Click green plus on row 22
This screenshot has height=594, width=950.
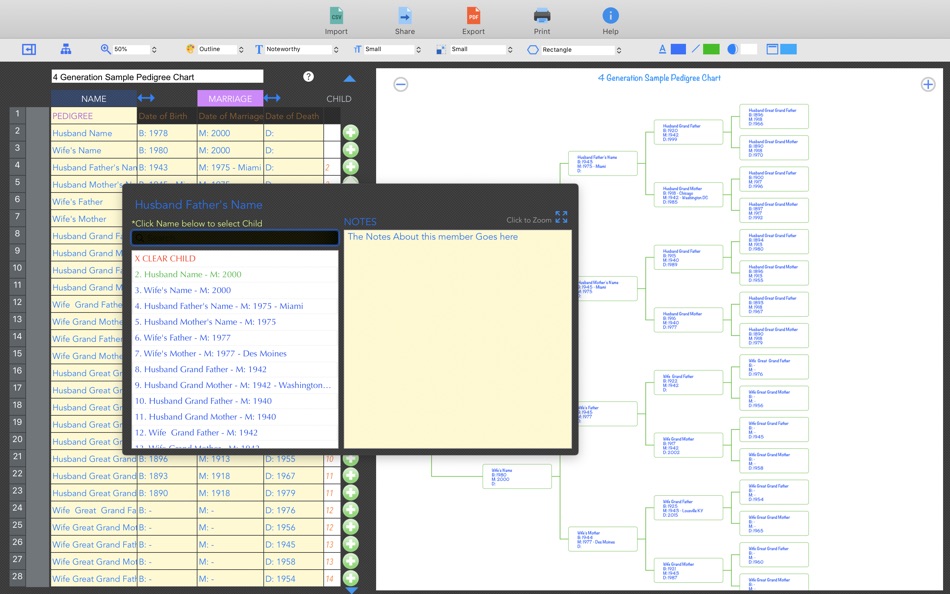pos(351,476)
